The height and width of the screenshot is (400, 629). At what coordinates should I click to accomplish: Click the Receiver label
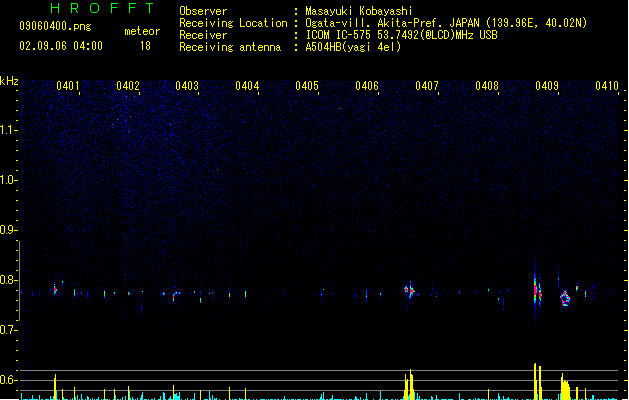[x=203, y=35]
